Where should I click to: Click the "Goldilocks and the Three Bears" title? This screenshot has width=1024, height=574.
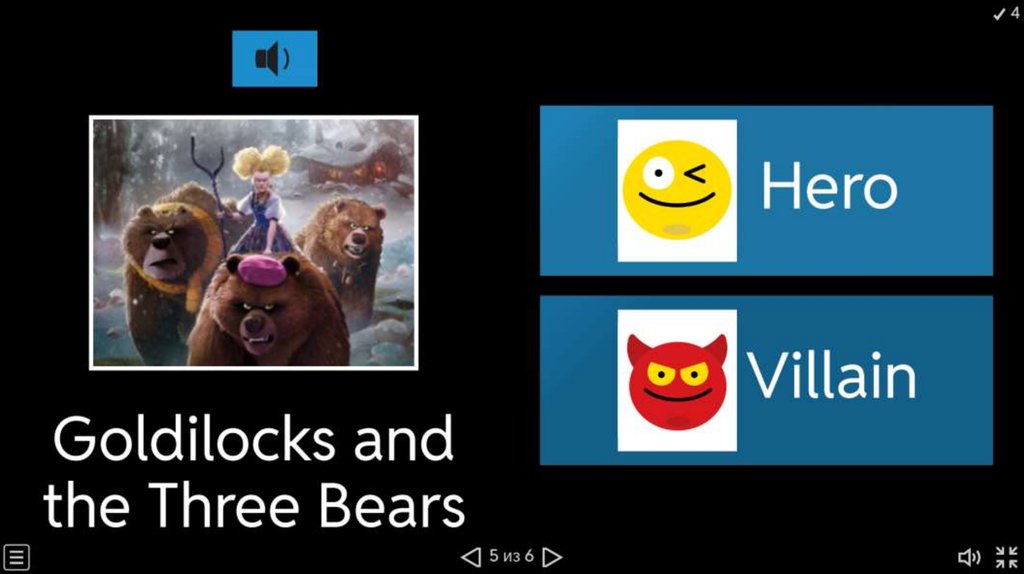tap(253, 471)
